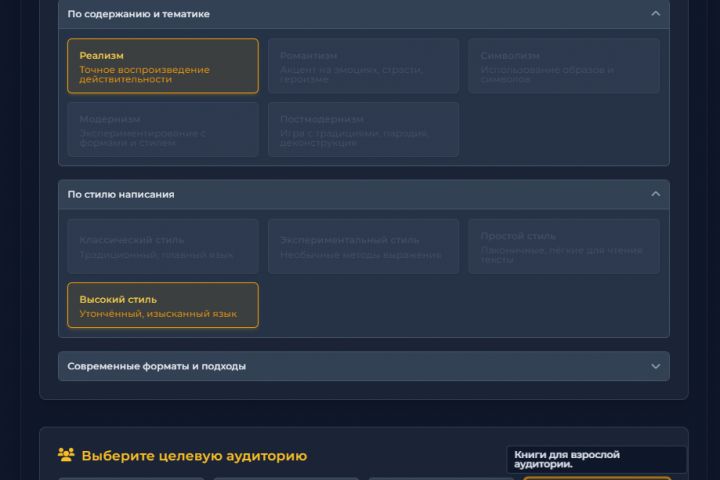The height and width of the screenshot is (480, 720).
Task: Select the 'Символизм' option card
Action: 564,66
